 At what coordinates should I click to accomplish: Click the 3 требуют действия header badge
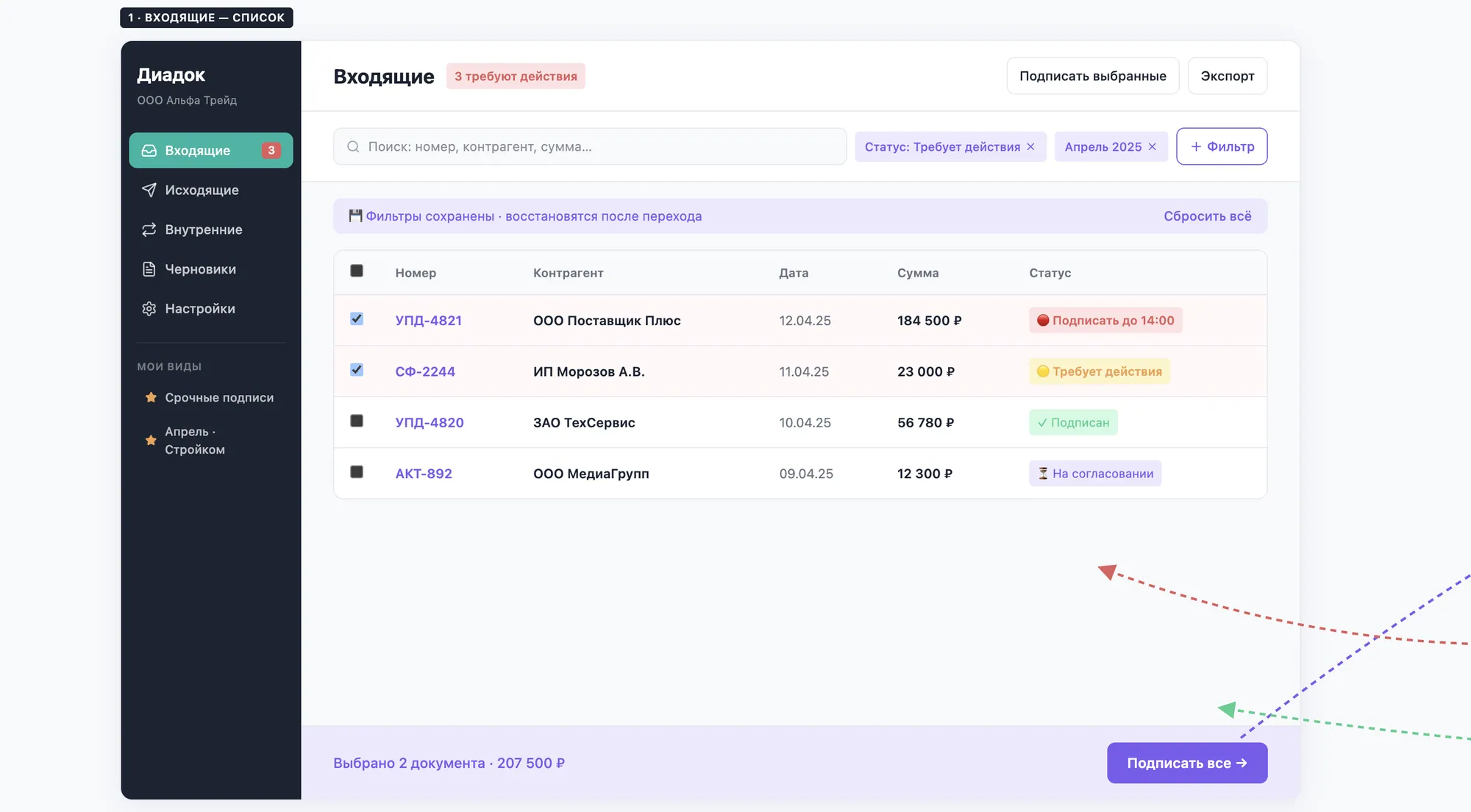[x=516, y=76]
